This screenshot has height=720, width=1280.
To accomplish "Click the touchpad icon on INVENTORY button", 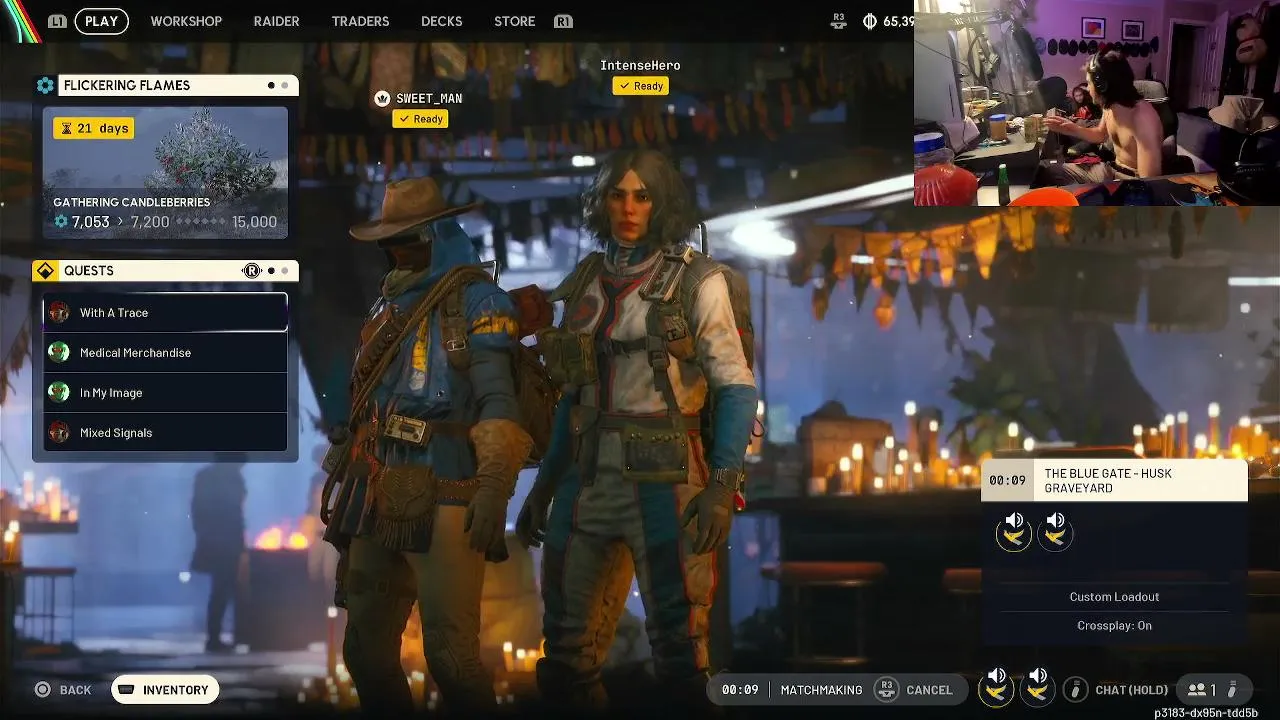I will [x=127, y=690].
